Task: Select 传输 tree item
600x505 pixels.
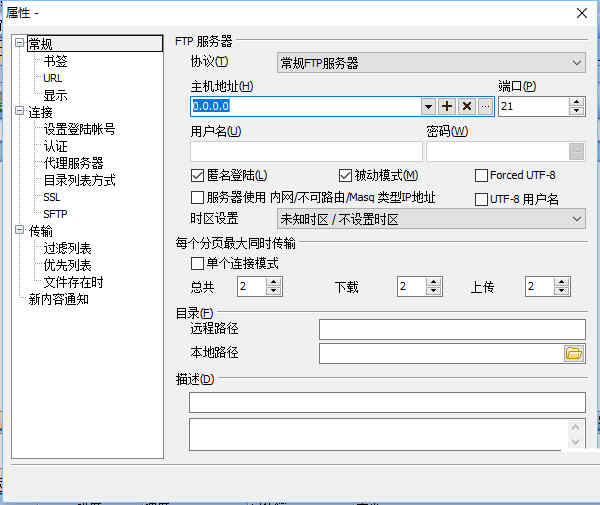Action: click(x=41, y=231)
